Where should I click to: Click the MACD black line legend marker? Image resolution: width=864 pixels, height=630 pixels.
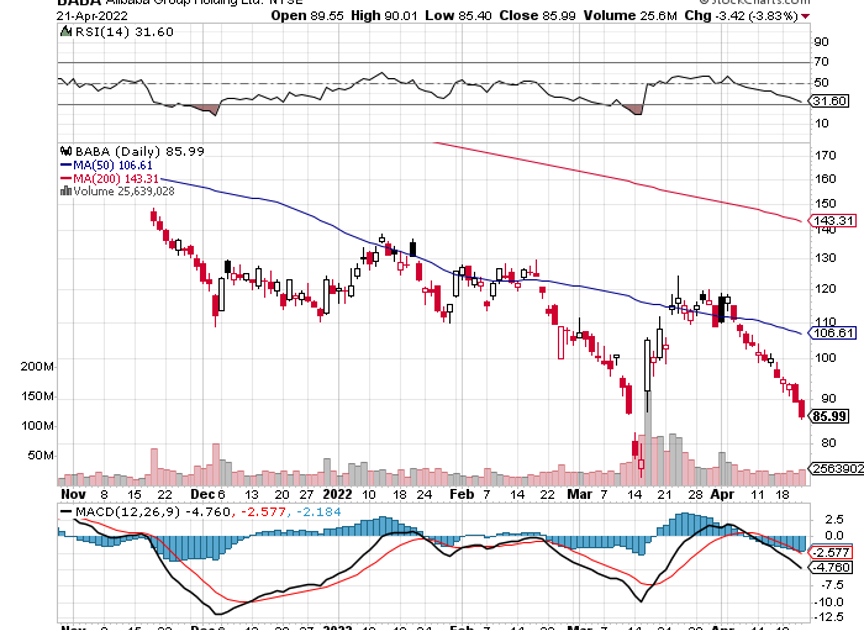[67, 512]
